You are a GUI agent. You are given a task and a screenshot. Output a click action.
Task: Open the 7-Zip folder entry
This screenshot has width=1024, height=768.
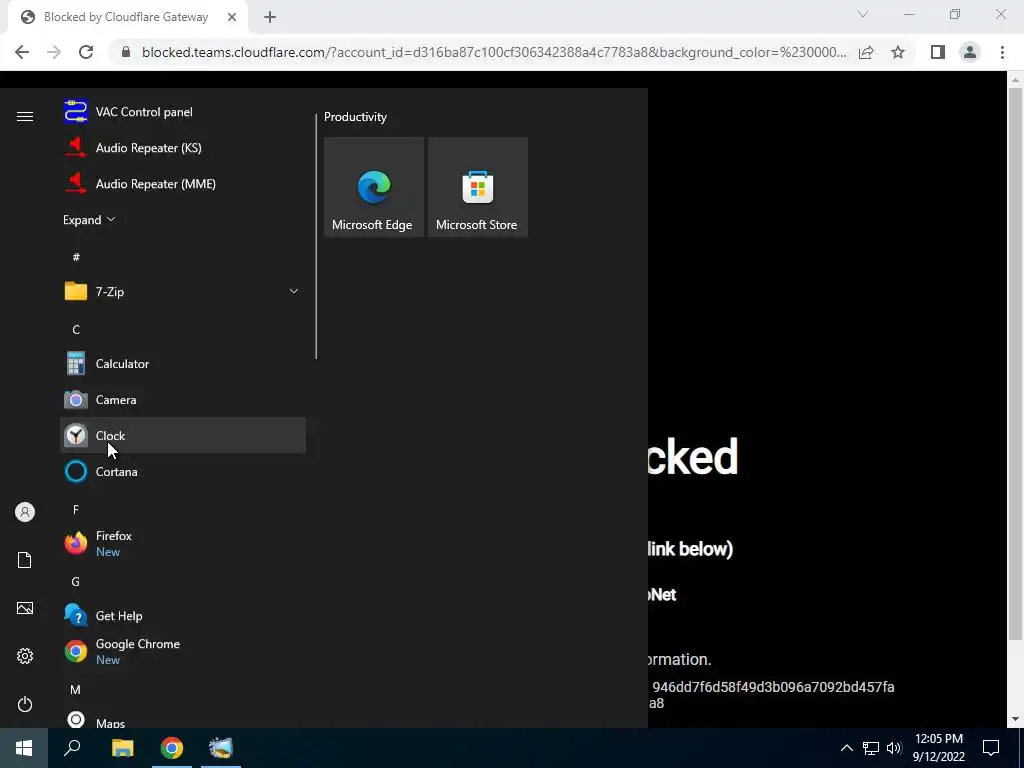point(183,291)
